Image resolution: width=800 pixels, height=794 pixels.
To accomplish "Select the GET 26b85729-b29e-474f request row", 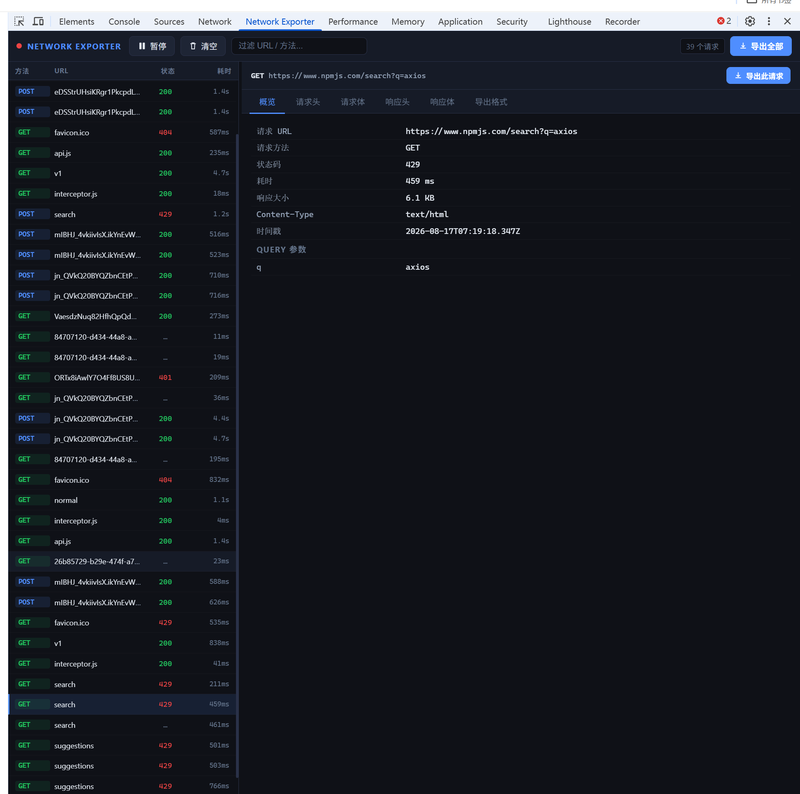I will [122, 561].
